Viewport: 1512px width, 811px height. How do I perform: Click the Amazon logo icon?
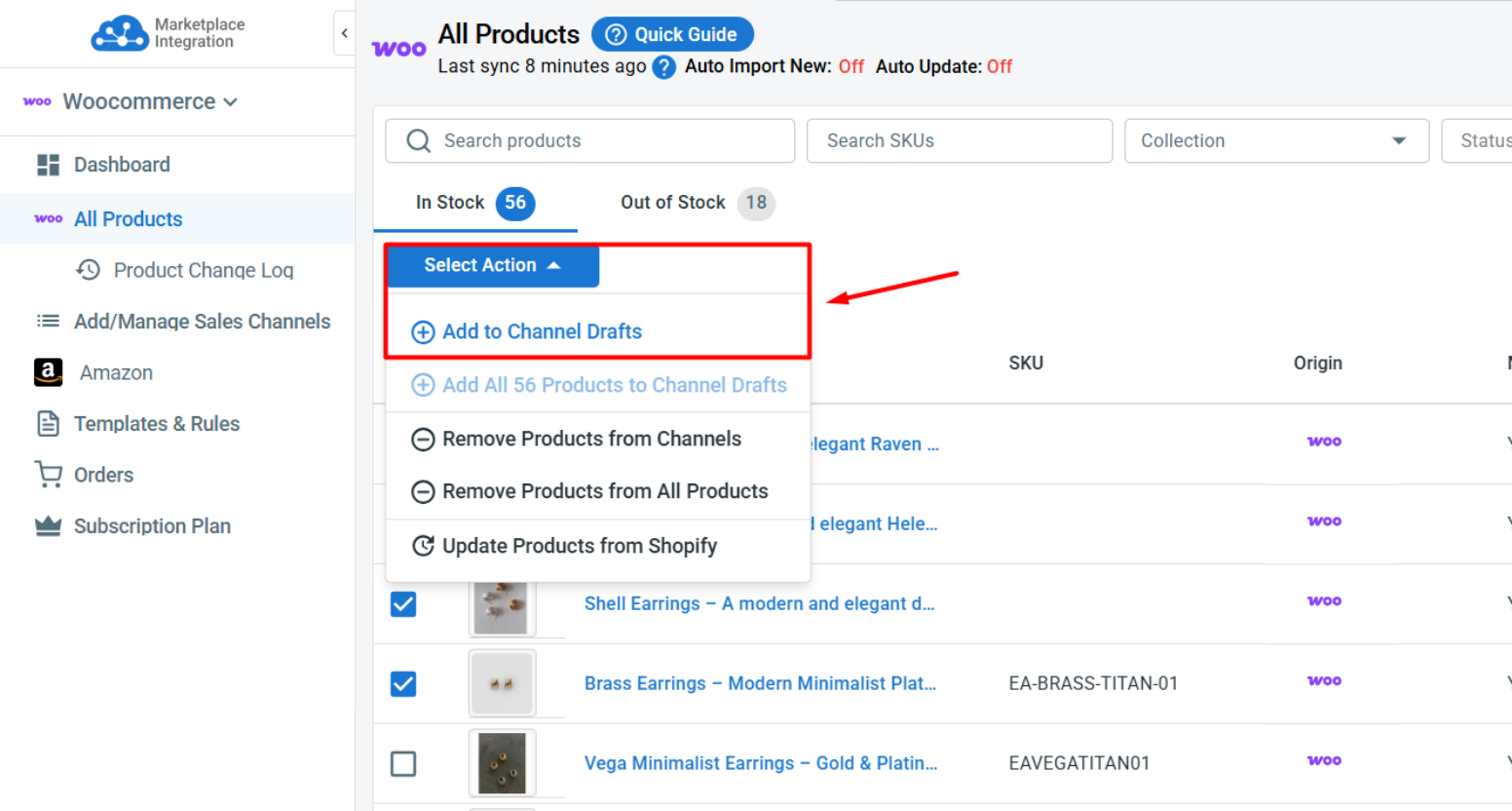(49, 372)
